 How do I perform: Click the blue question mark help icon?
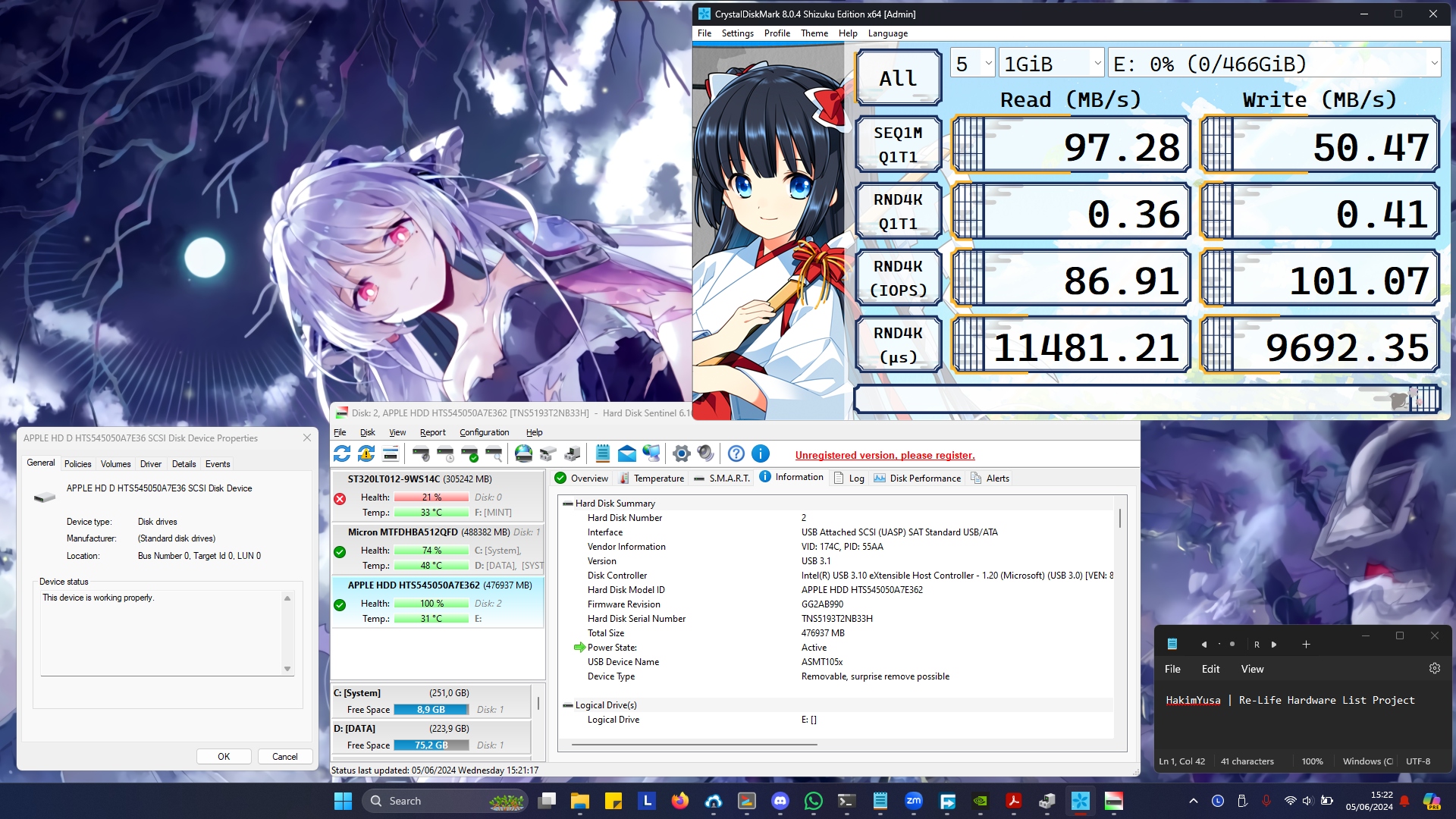[736, 453]
